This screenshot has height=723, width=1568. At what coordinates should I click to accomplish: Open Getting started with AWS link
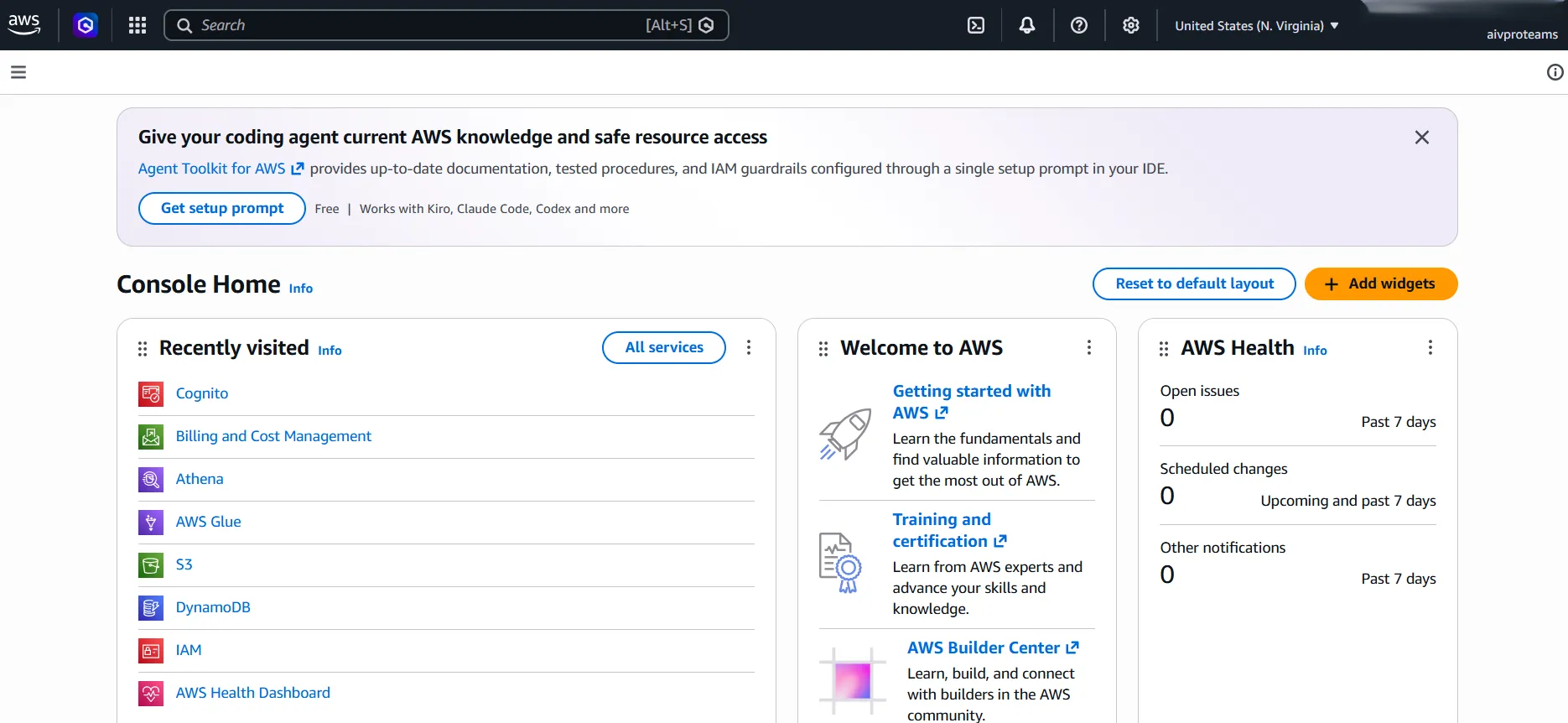coord(972,402)
